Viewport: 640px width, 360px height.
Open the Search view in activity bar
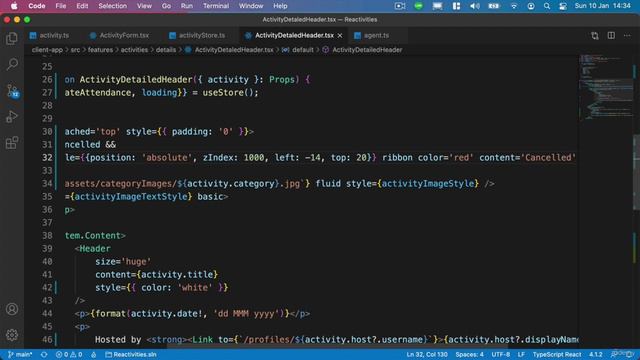tap(12, 64)
